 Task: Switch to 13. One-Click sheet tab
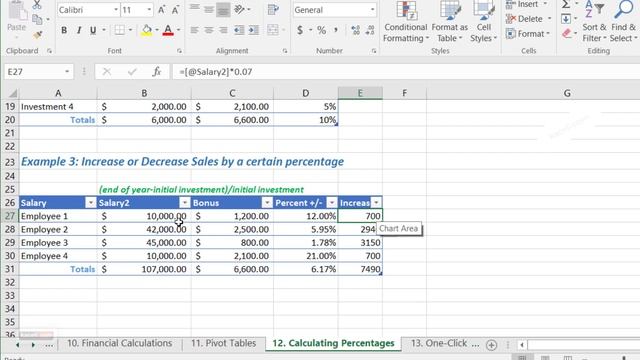444,343
